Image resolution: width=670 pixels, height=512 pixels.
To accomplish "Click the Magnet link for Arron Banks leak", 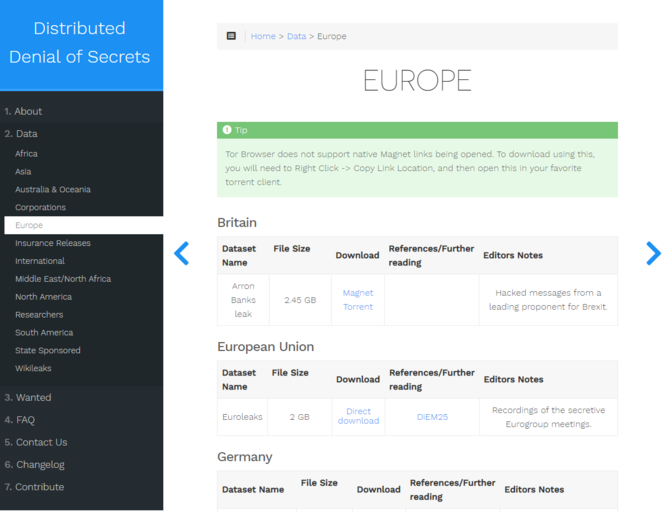I will (x=357, y=293).
